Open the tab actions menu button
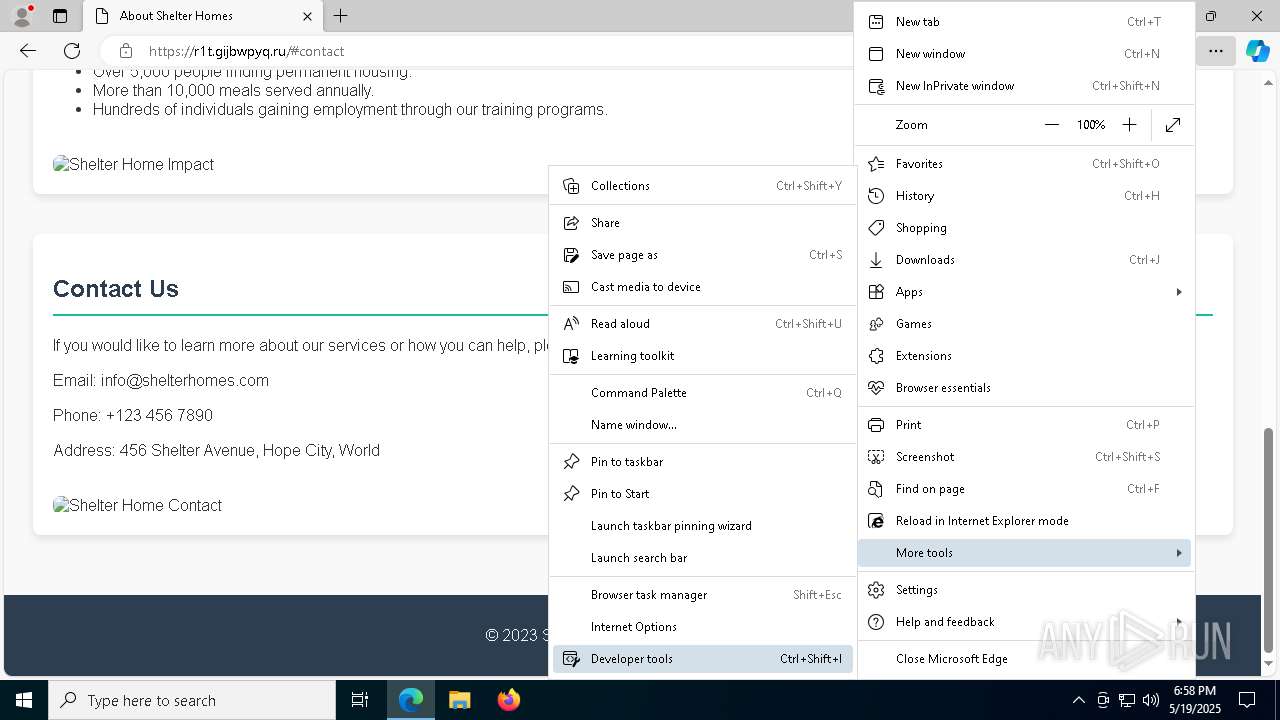1280x720 pixels. (x=60, y=16)
